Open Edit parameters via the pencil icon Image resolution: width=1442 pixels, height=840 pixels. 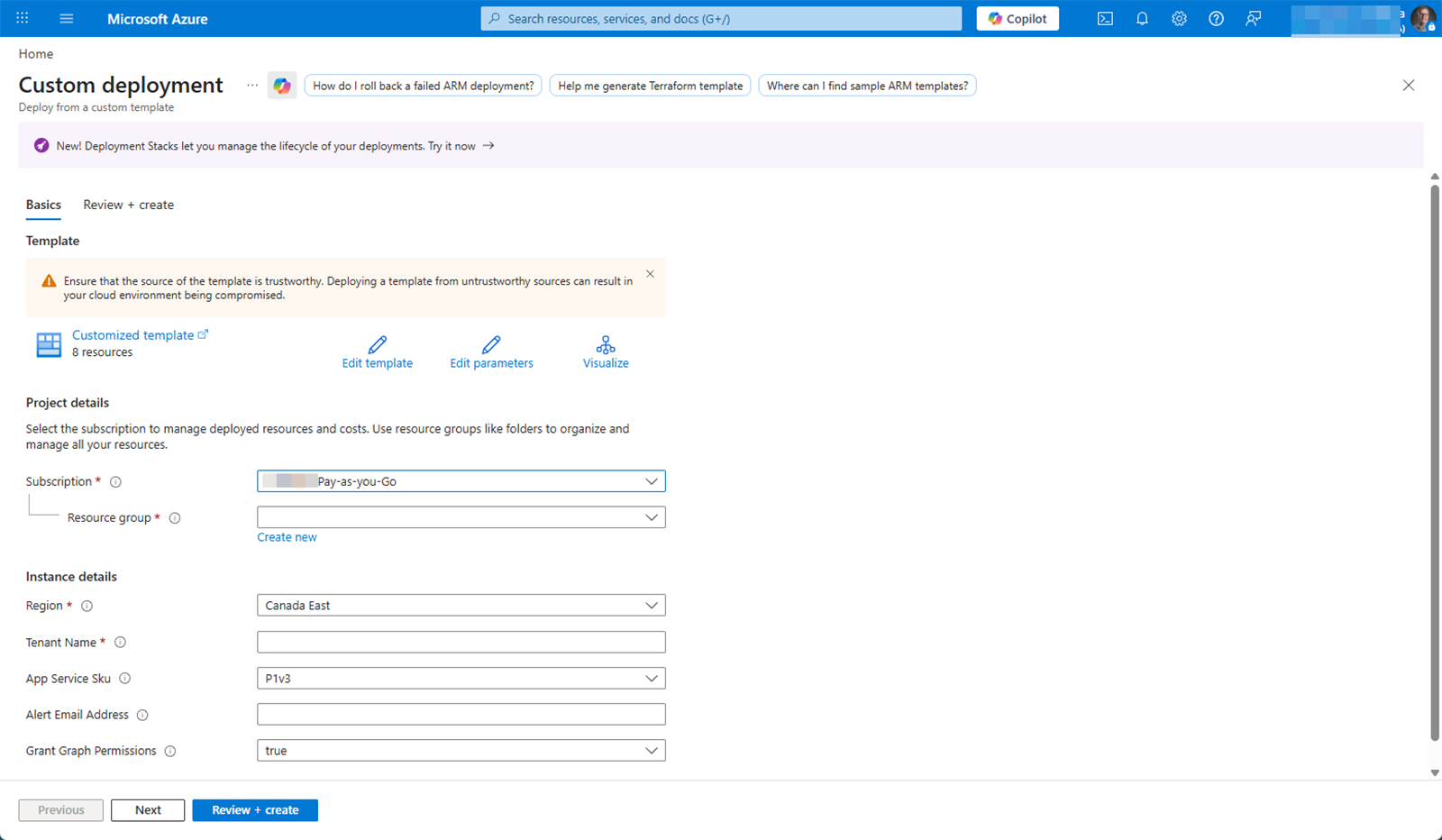point(491,352)
